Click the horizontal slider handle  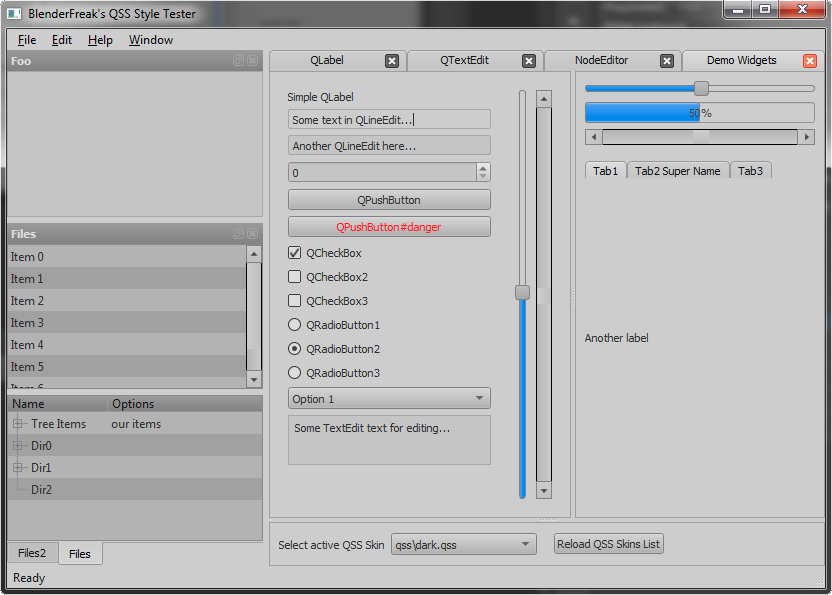tap(701, 88)
